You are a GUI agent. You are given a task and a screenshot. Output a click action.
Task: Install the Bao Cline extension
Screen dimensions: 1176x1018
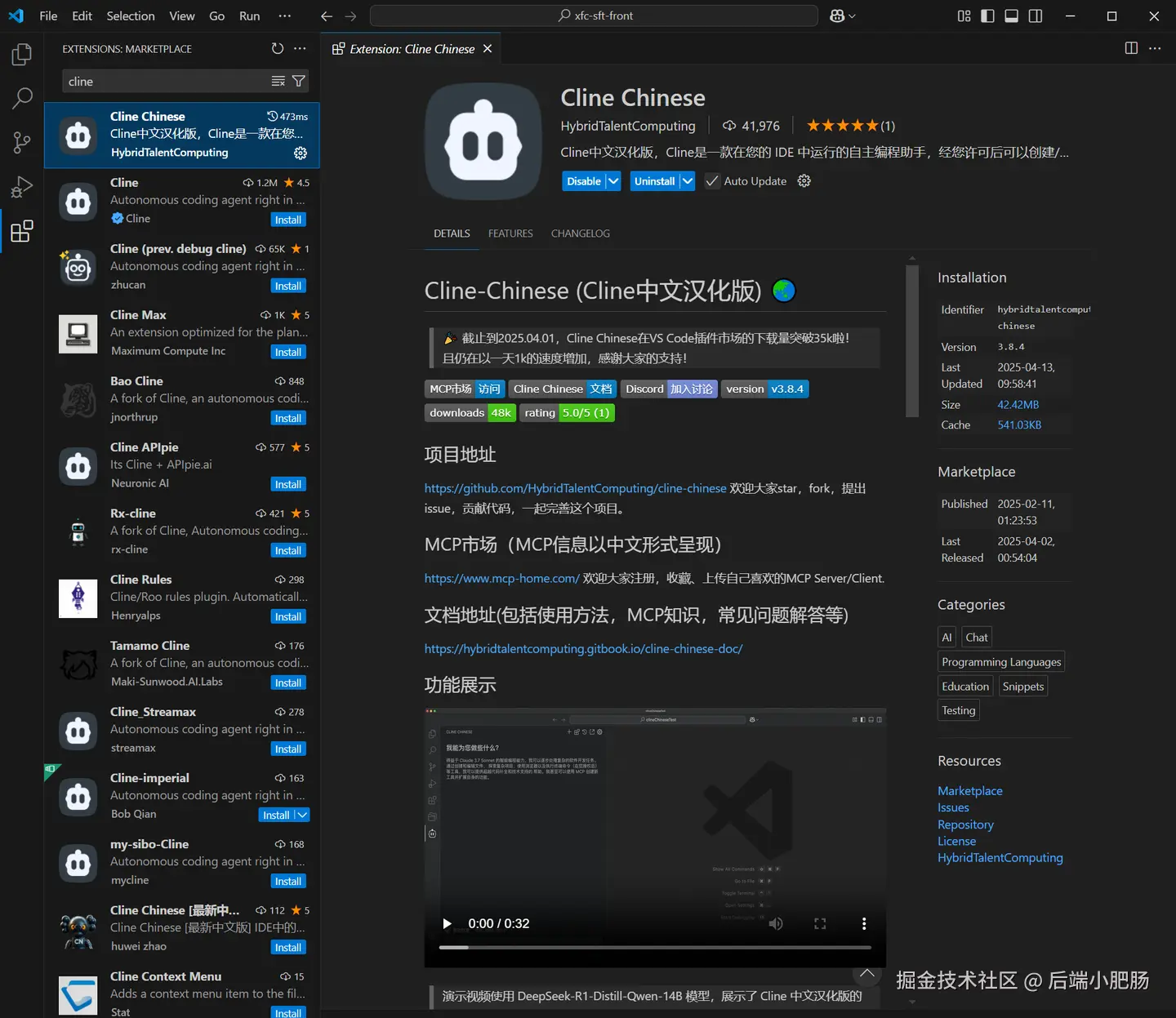click(288, 418)
